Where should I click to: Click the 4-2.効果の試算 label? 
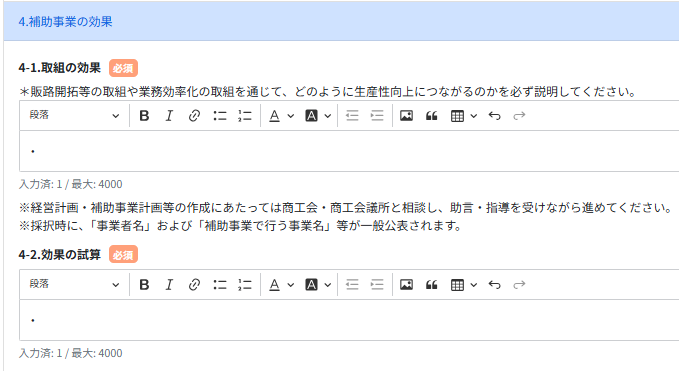(60, 255)
